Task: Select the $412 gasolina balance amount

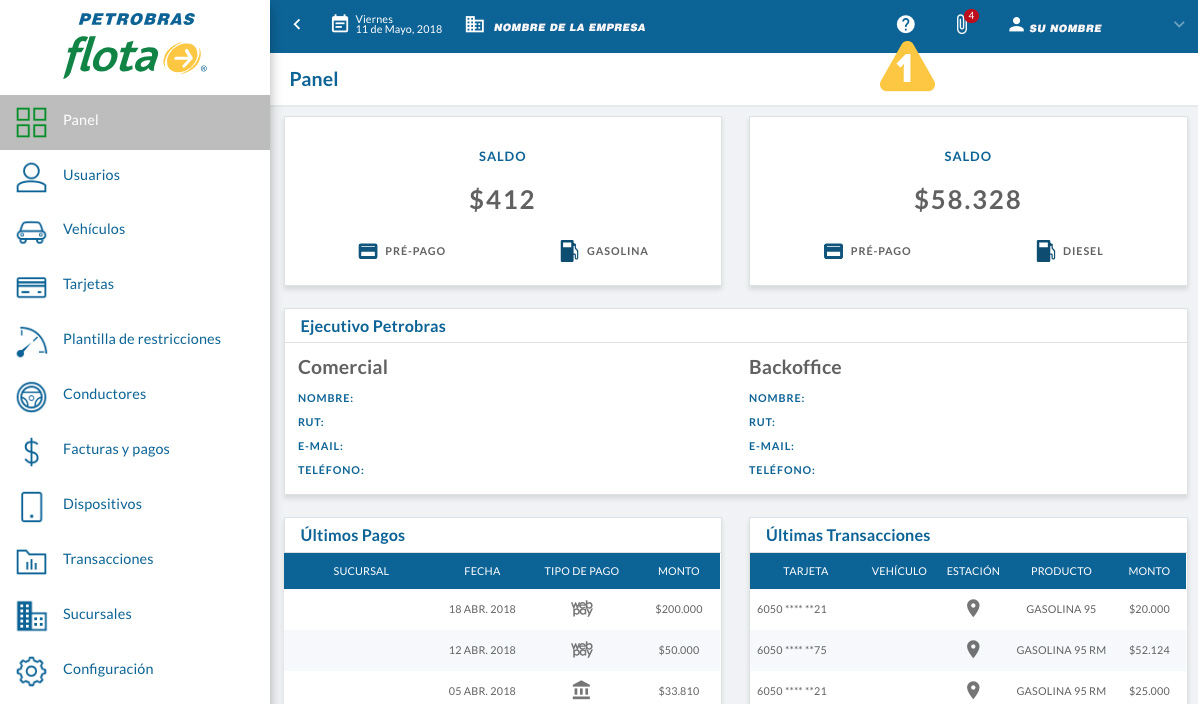Action: [502, 200]
